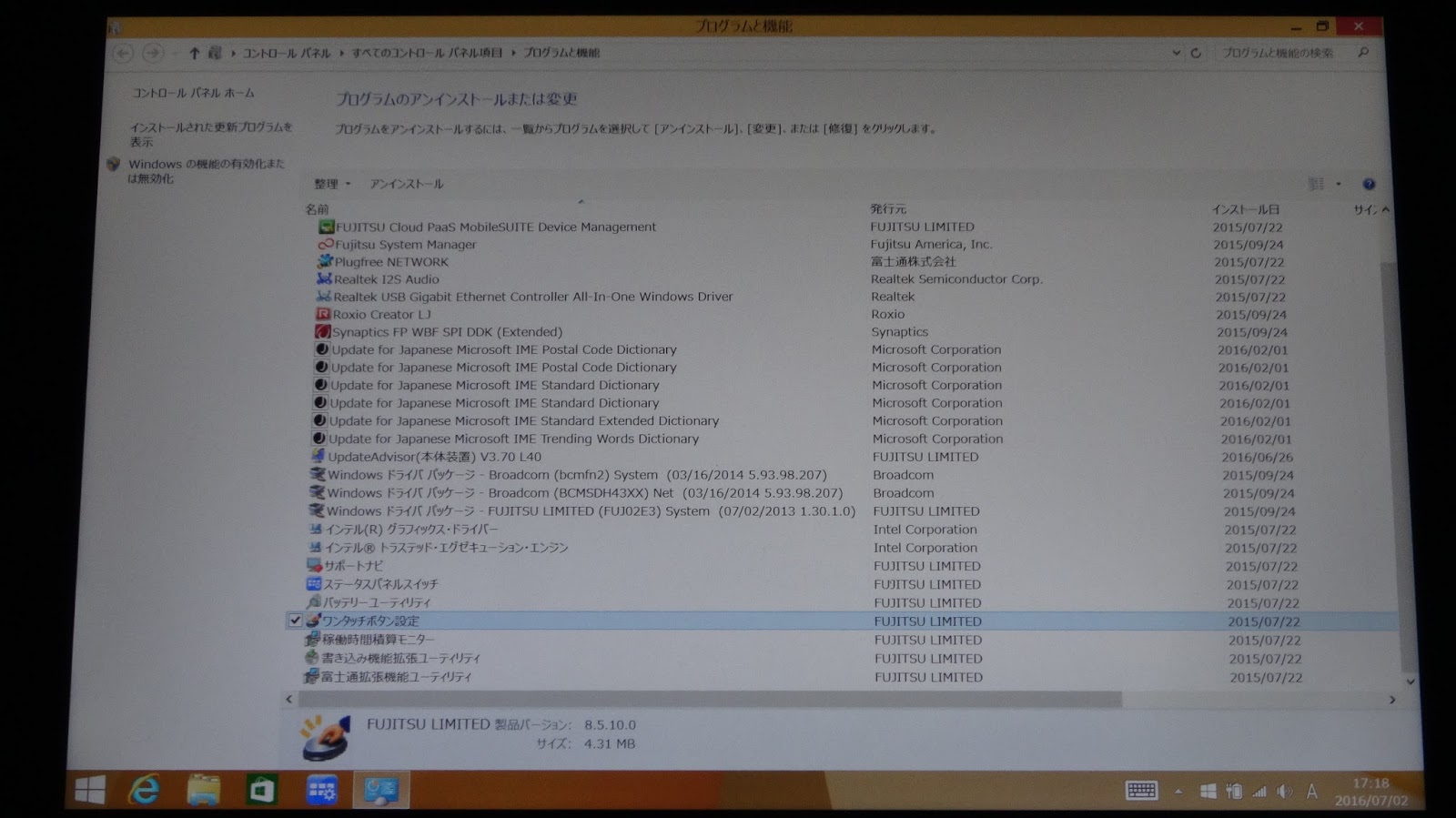1456x818 pixels.
Task: Open インストールされた更新プログラムを表示 link
Action: [211, 135]
